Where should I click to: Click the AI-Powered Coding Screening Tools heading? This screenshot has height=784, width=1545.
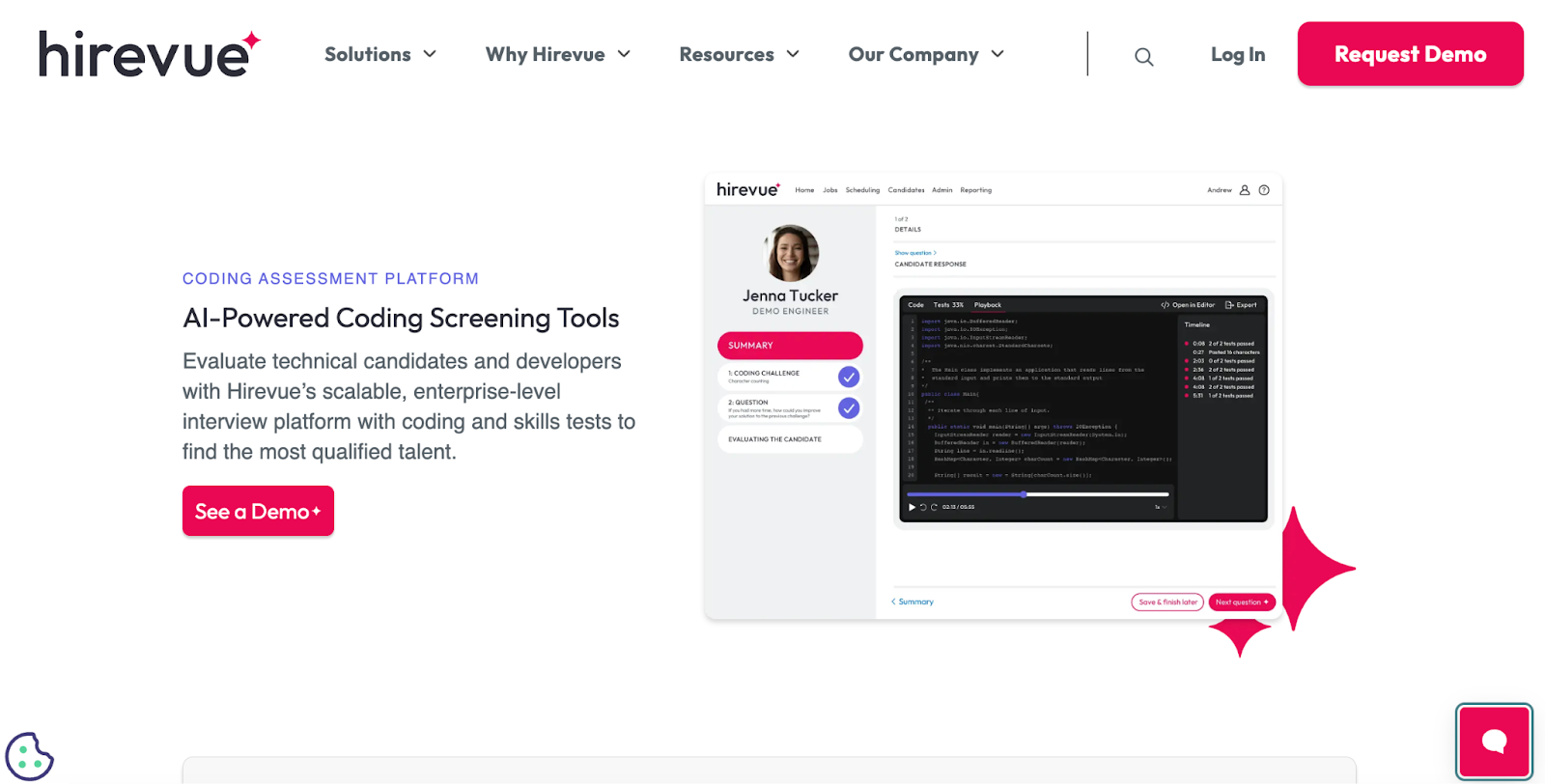coord(401,319)
